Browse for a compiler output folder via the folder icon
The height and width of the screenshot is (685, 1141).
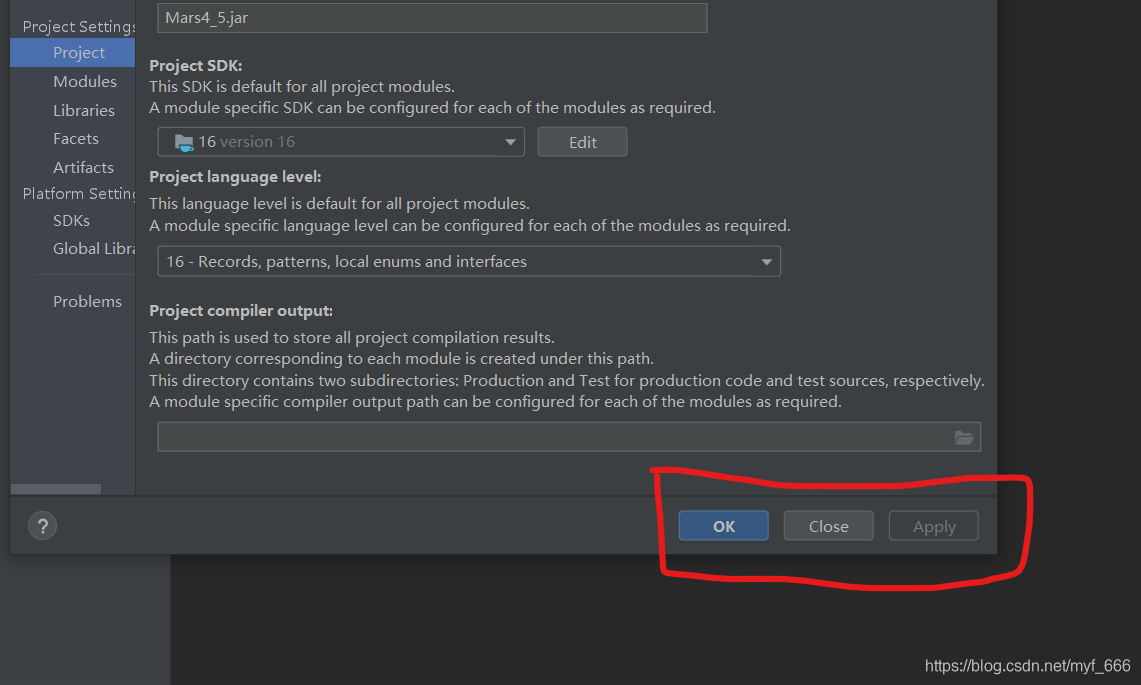point(963,437)
